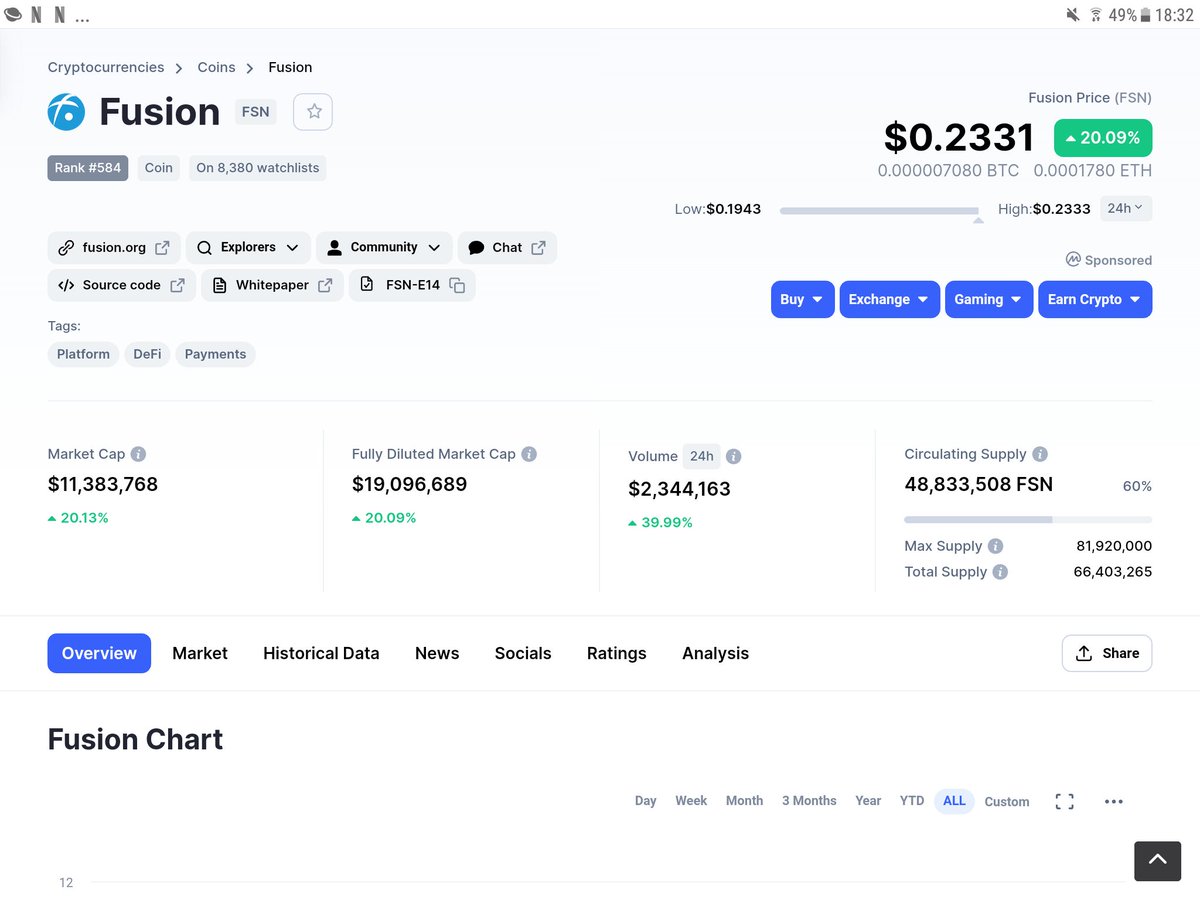Switch to the Market tab
The image size is (1200, 900).
click(200, 653)
